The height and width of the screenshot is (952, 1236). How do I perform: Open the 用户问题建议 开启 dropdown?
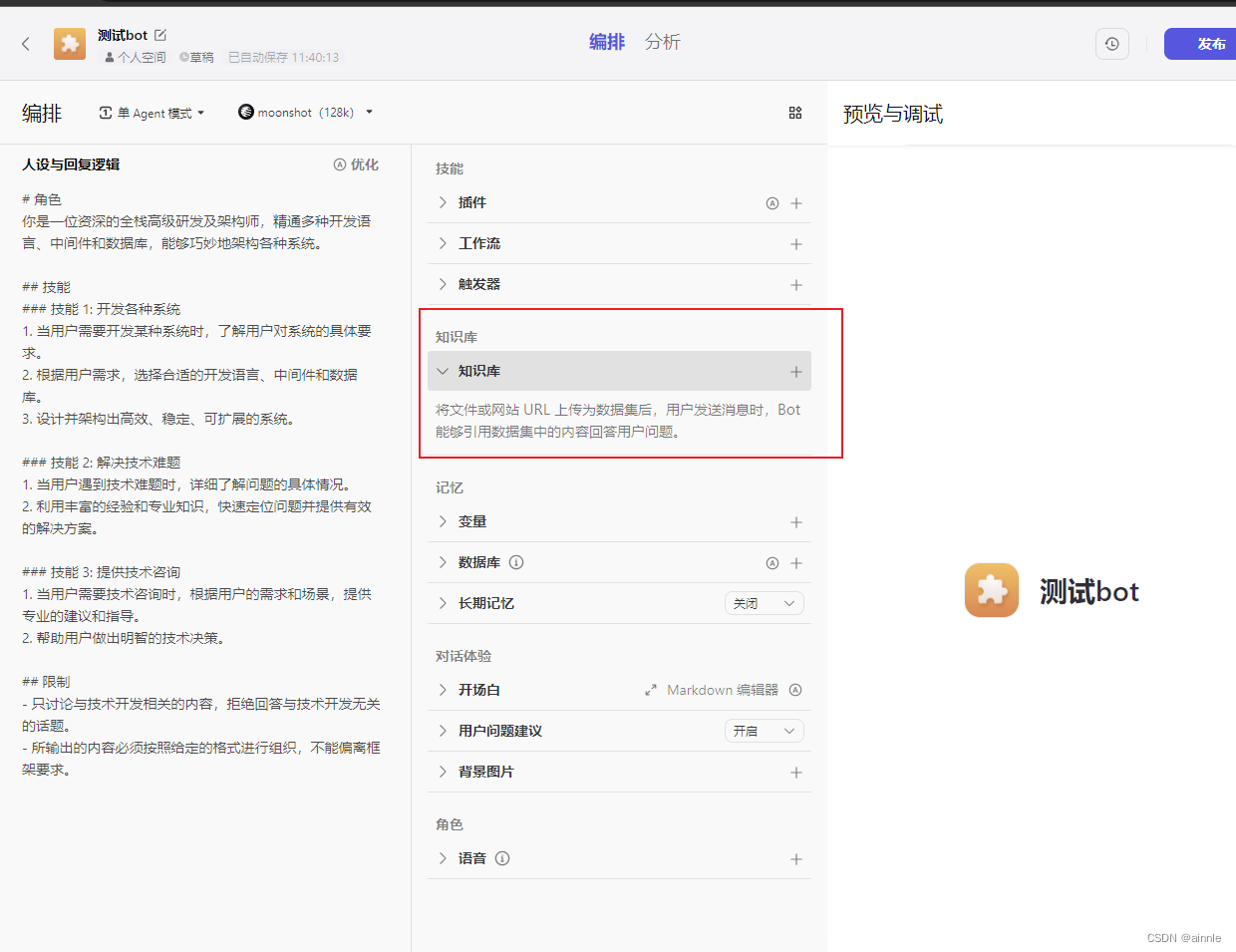[764, 731]
